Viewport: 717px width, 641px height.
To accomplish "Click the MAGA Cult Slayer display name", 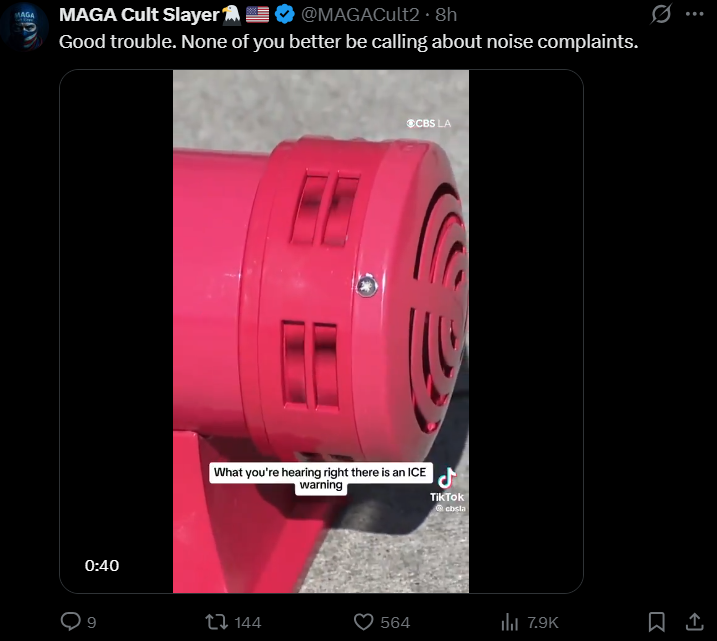I will [139, 15].
